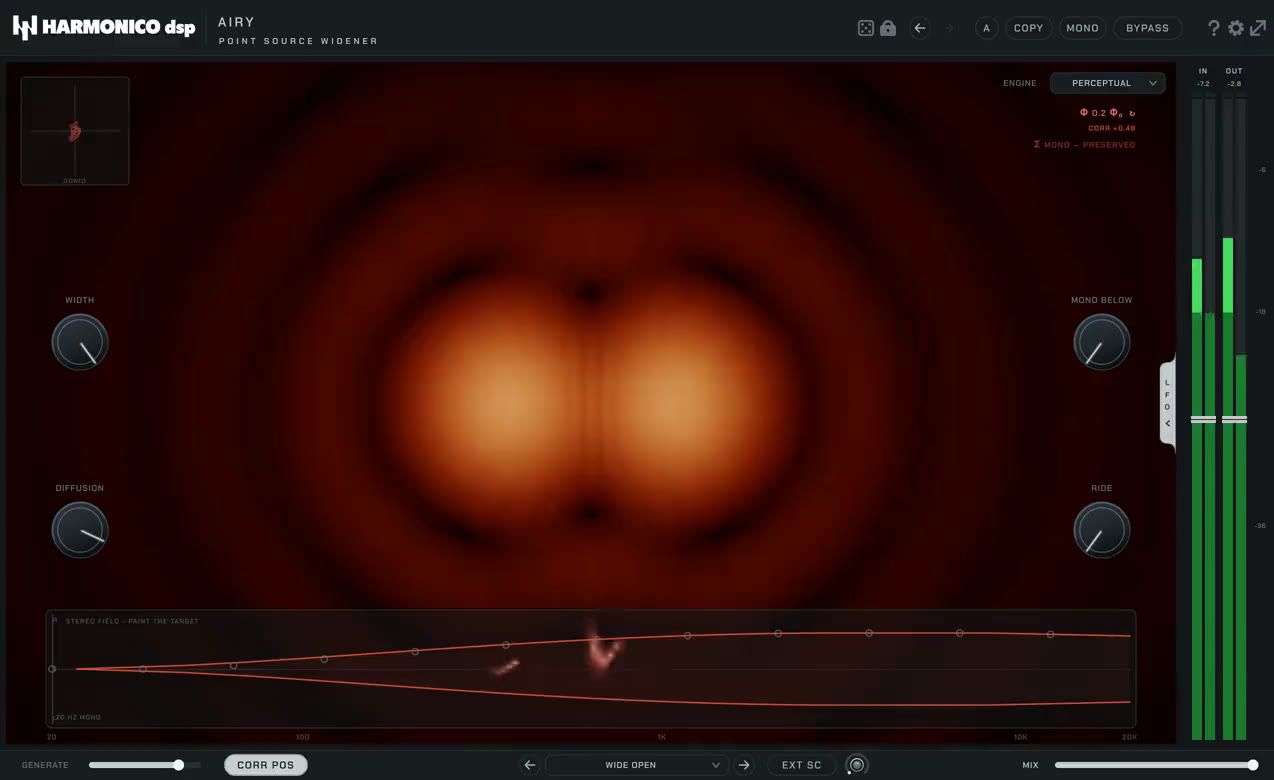The height and width of the screenshot is (780, 1274).
Task: Click the IN level value -7.2
Action: [1203, 84]
